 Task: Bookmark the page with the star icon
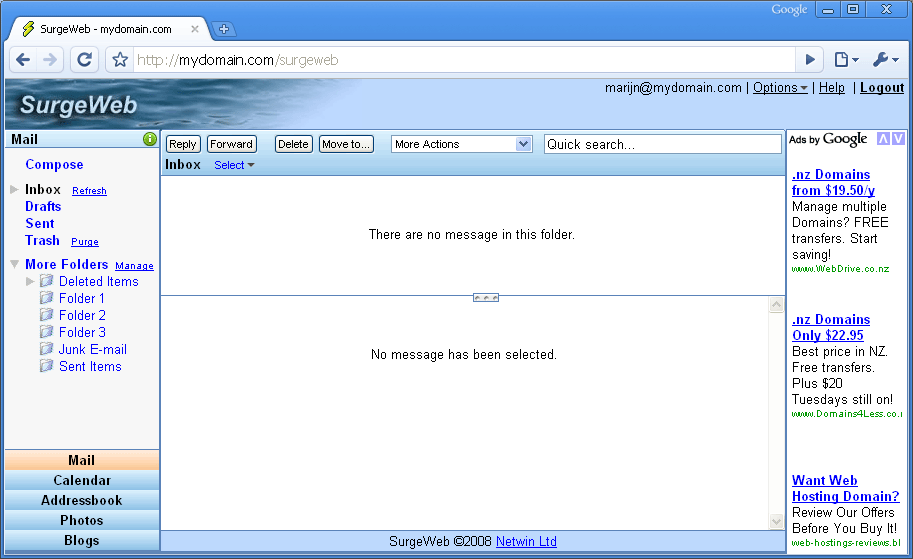(120, 60)
